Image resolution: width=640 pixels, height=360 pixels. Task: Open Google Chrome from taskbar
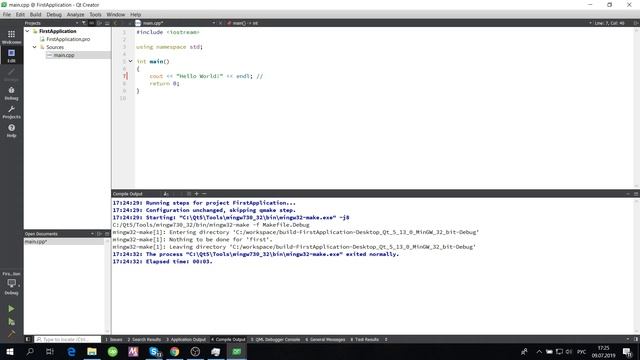point(175,351)
